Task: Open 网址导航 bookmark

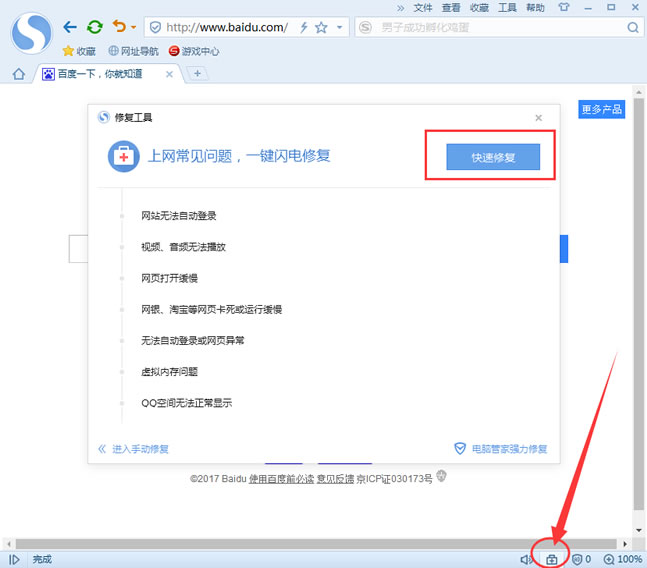Action: (134, 51)
